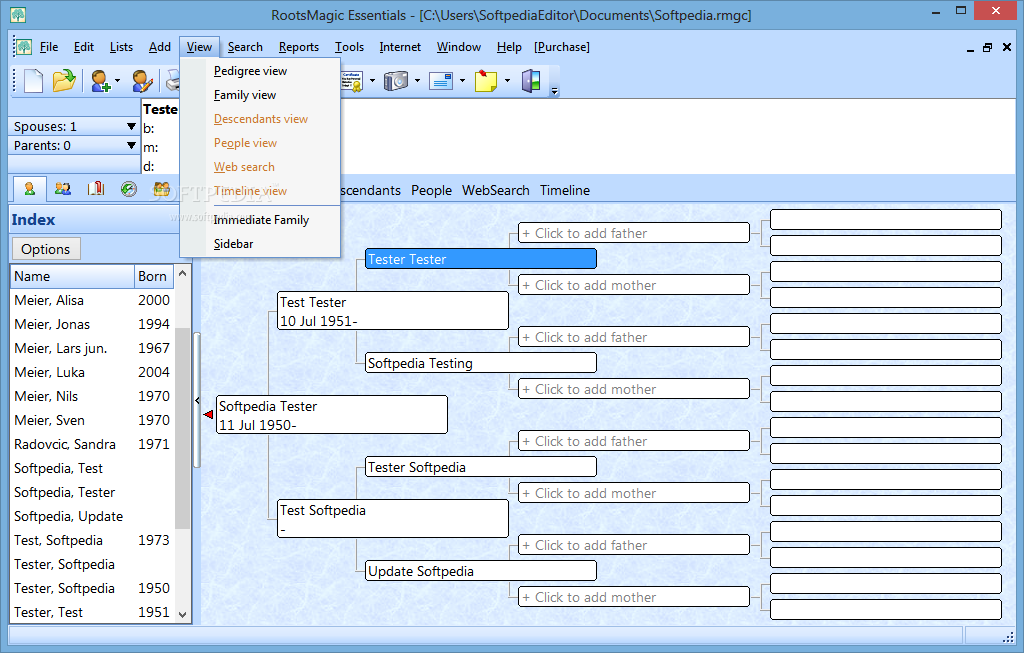The width and height of the screenshot is (1024, 653).
Task: Select the Update Softpedia pedigree box
Action: tap(481, 571)
